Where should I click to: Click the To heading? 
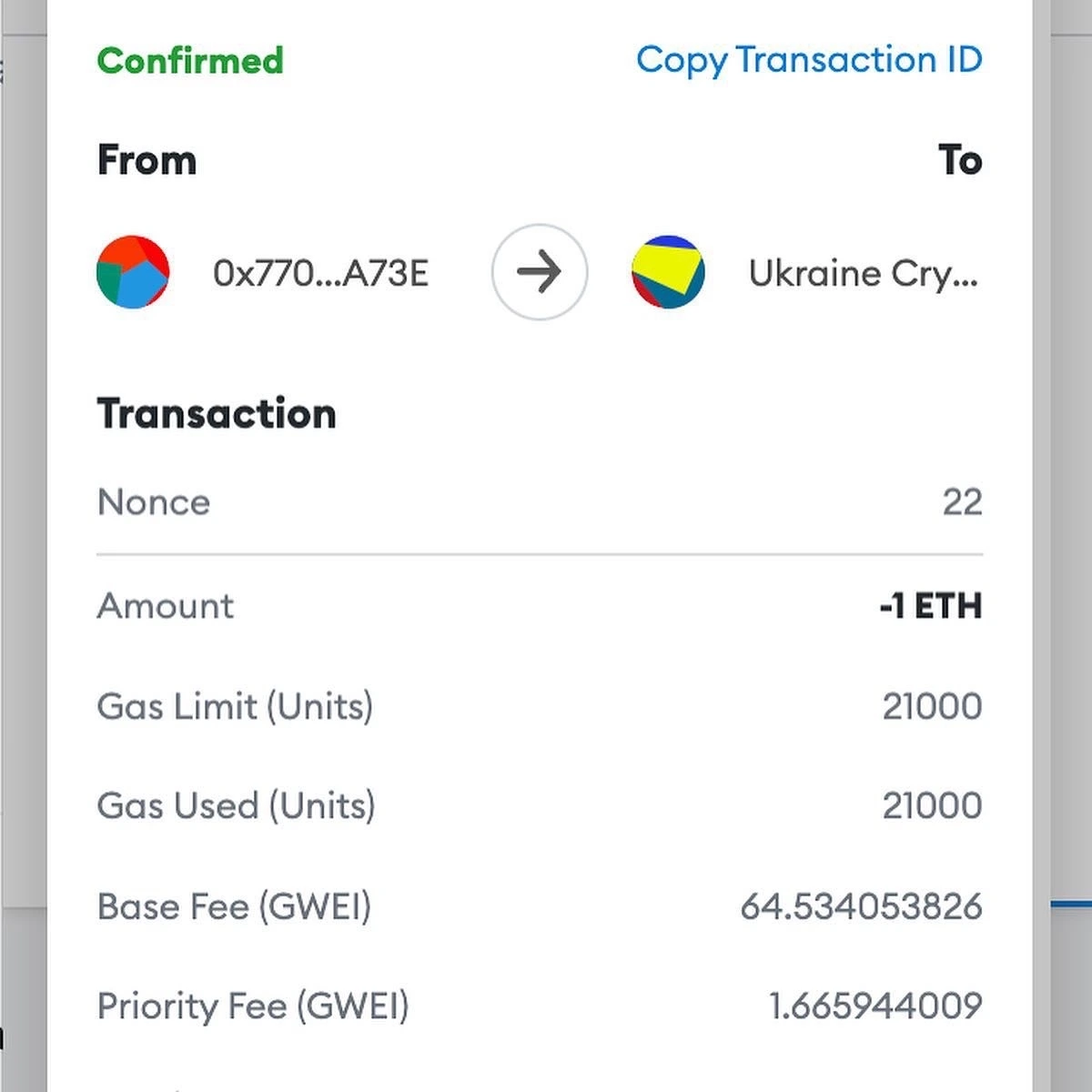click(x=960, y=160)
